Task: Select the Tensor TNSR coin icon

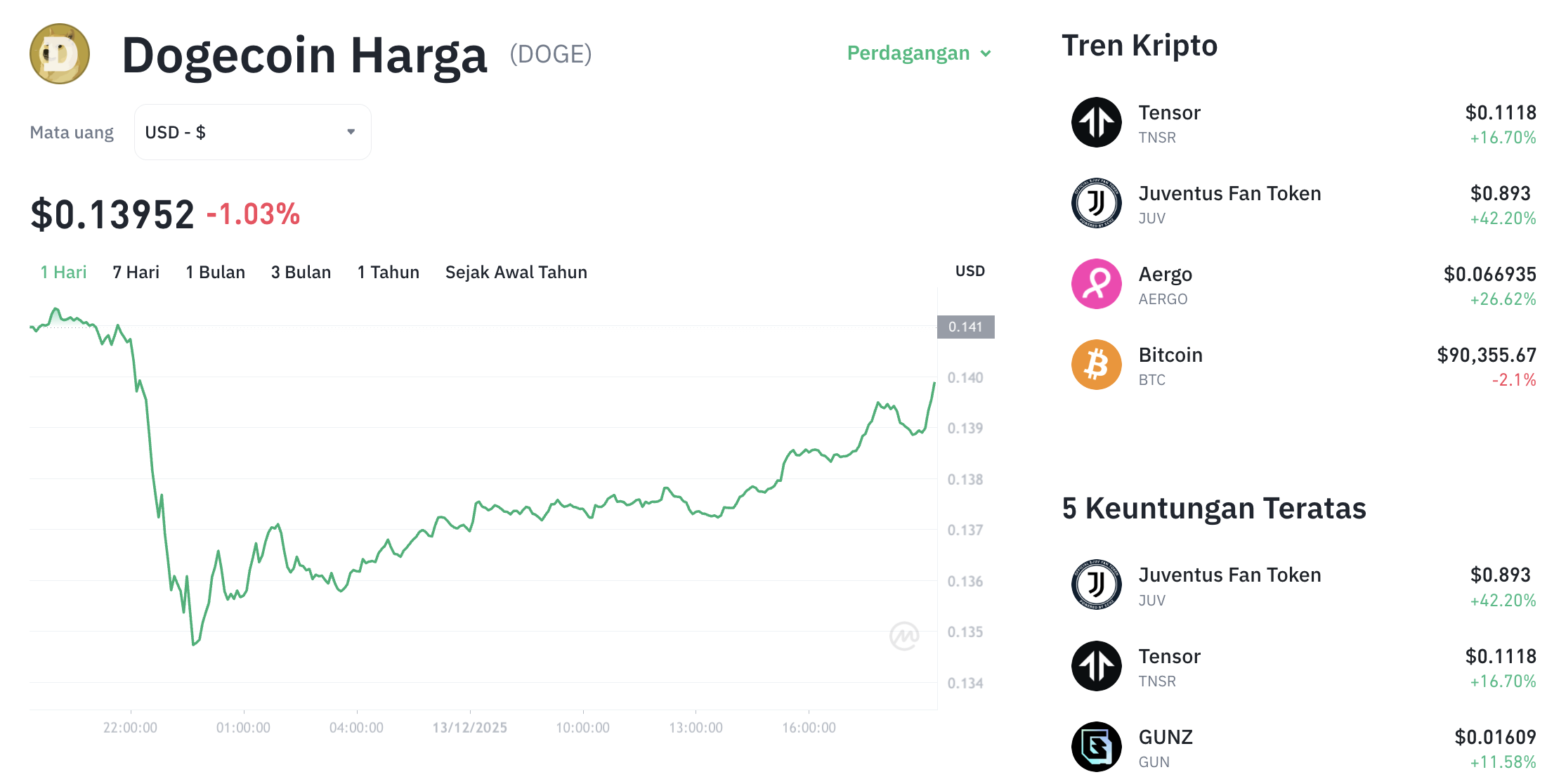Action: coord(1095,122)
